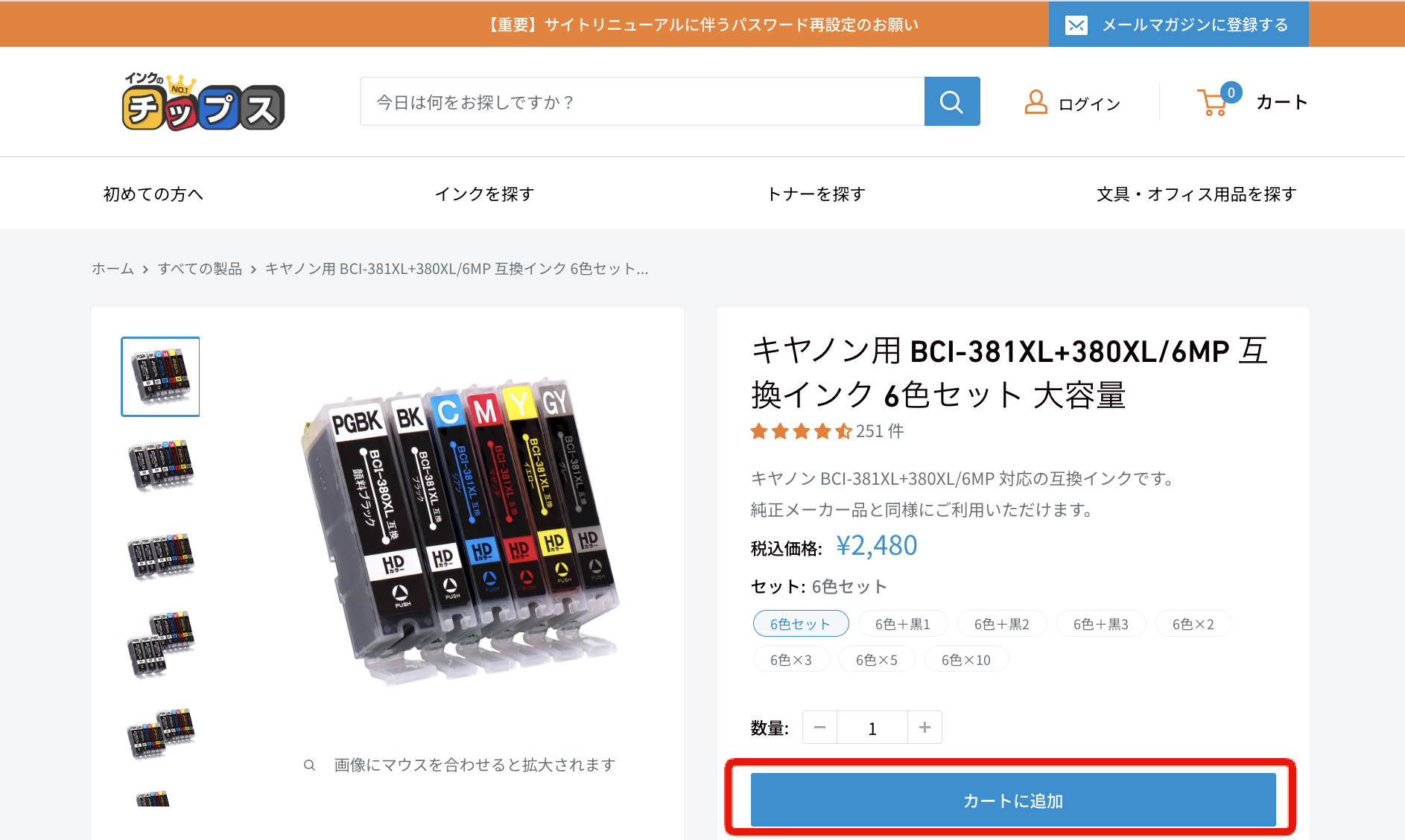Click the ¥2,480 price text
The image size is (1405, 840).
(x=877, y=546)
